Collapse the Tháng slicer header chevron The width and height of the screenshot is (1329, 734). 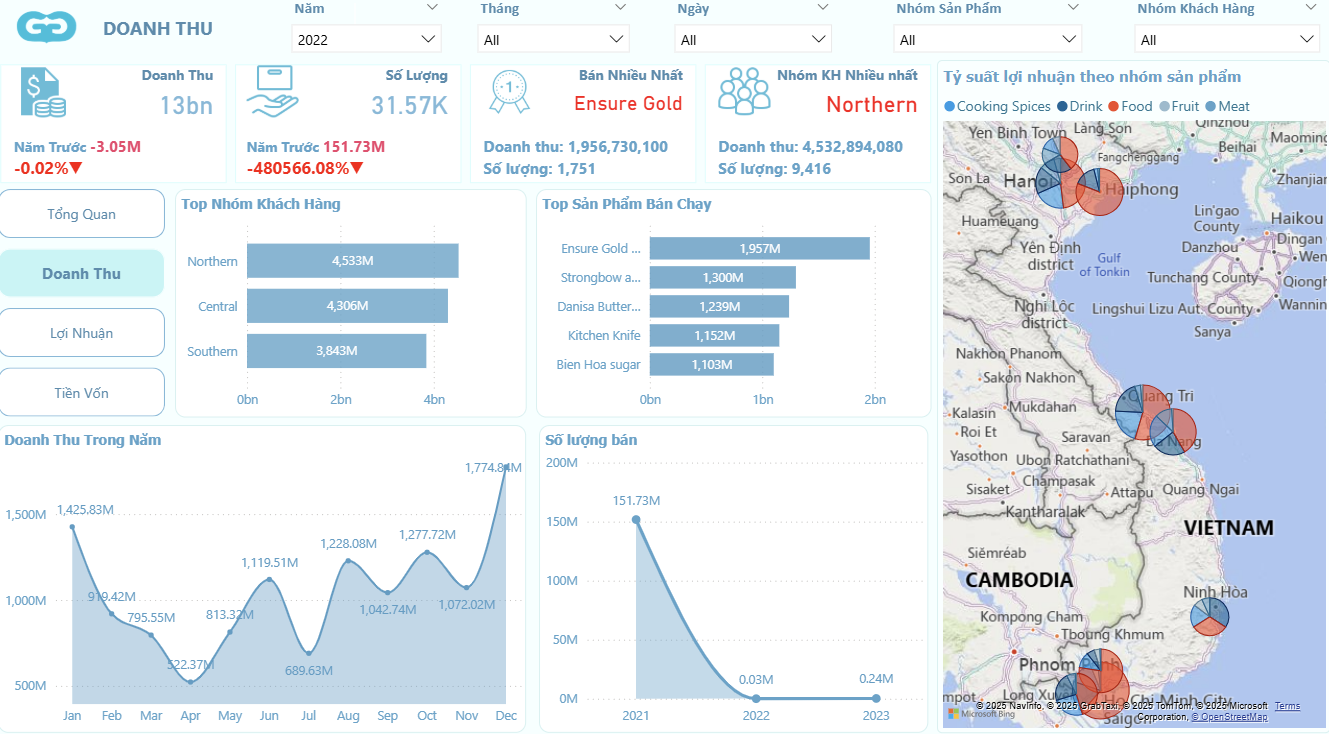pos(620,8)
